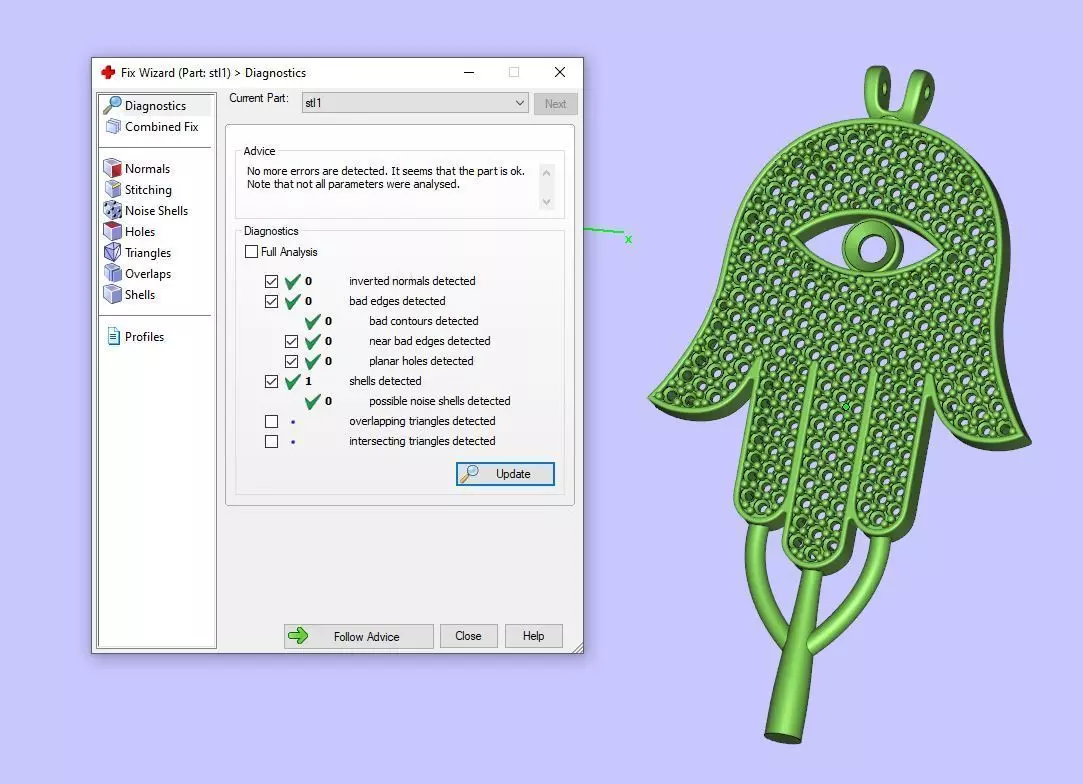The height and width of the screenshot is (784, 1083).
Task: Click green checkmark beside bad contours detected
Action: click(313, 321)
